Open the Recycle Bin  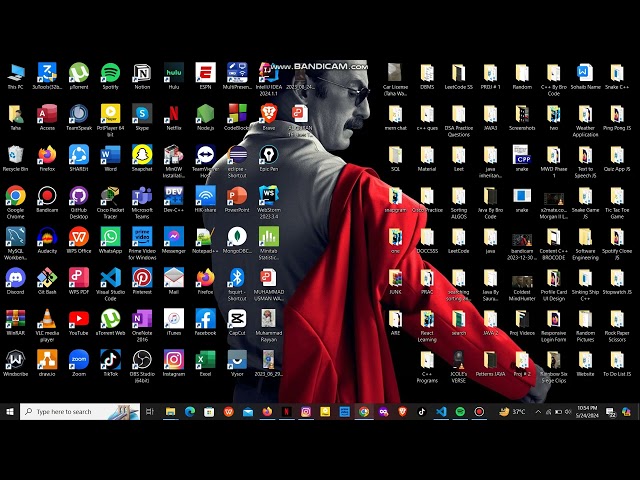(x=15, y=155)
